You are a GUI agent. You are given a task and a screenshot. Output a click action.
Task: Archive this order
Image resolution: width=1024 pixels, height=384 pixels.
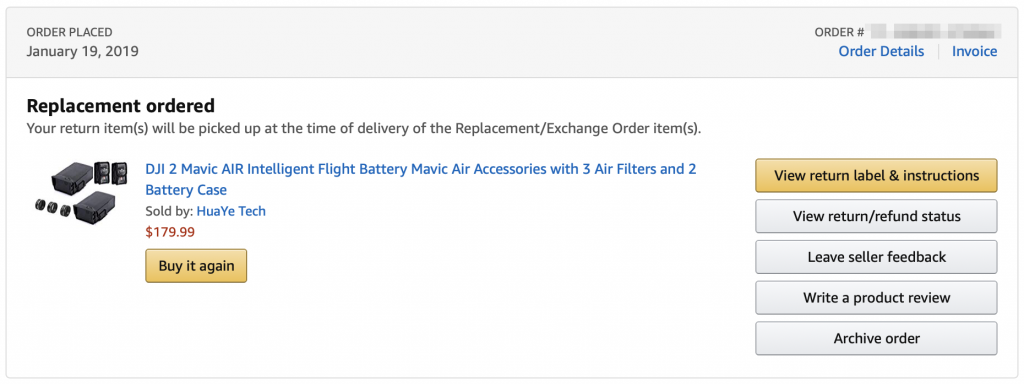(876, 338)
